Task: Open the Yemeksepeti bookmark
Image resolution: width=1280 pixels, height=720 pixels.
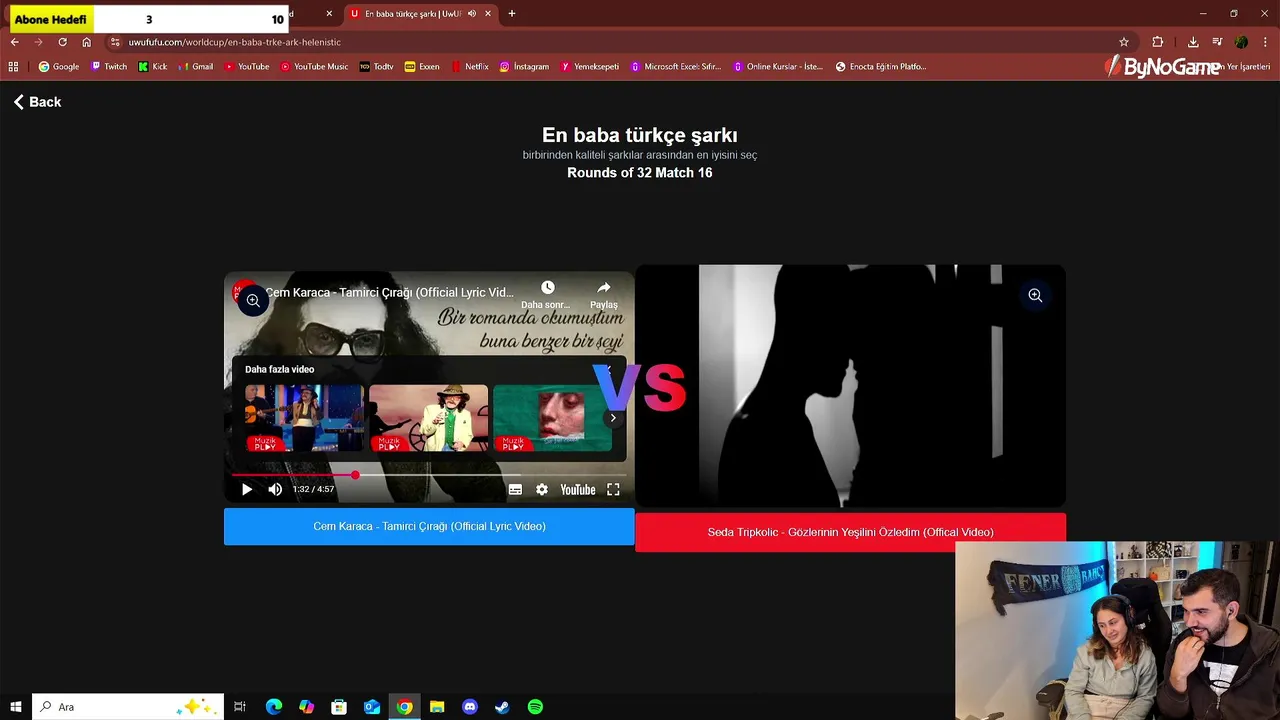Action: point(590,67)
